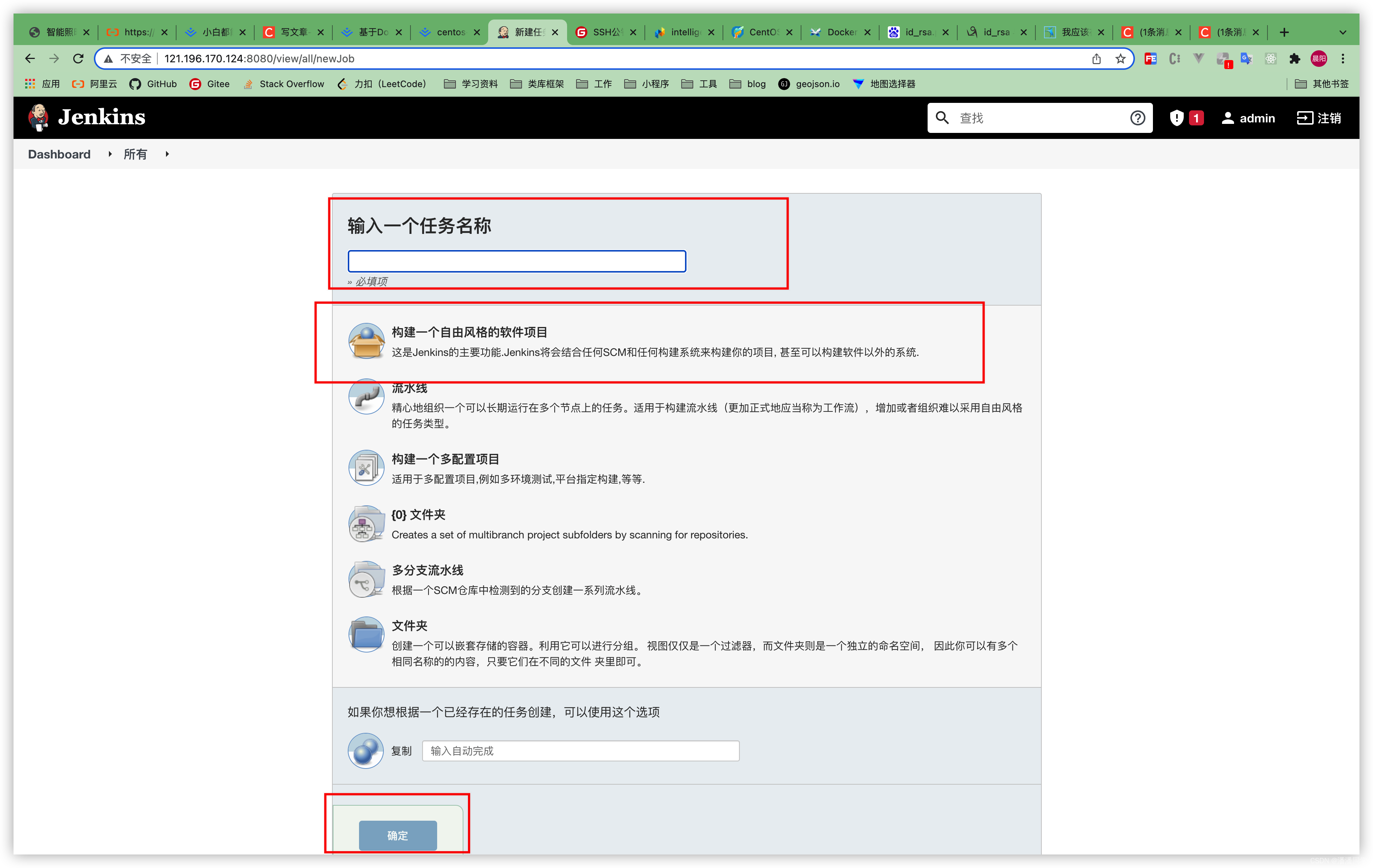1373x868 pixels.
Task: Expand the Dashboard breadcrumb arrow
Action: pos(110,154)
